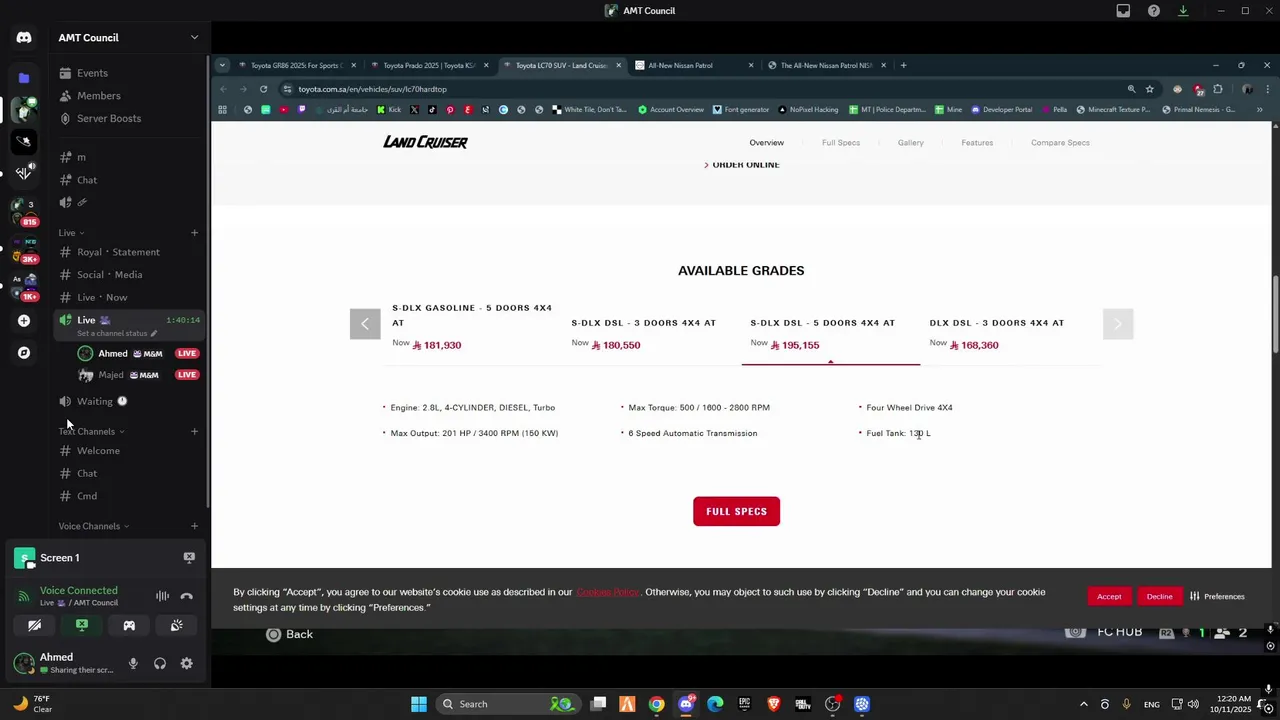
Task: Toggle screen share button
Action: click(x=82, y=626)
